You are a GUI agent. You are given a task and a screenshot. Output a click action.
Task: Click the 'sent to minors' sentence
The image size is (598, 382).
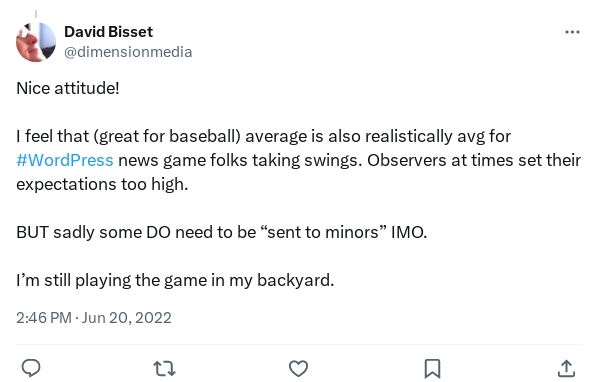tap(222, 232)
